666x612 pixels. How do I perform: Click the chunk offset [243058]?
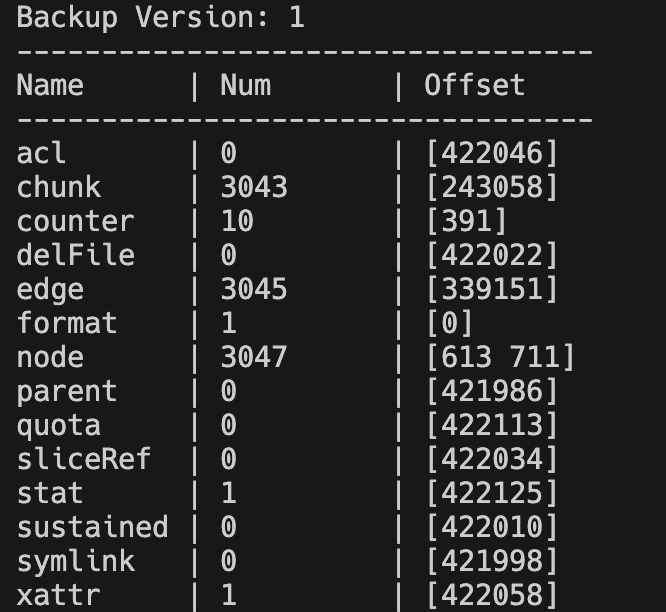pyautogui.click(x=491, y=187)
